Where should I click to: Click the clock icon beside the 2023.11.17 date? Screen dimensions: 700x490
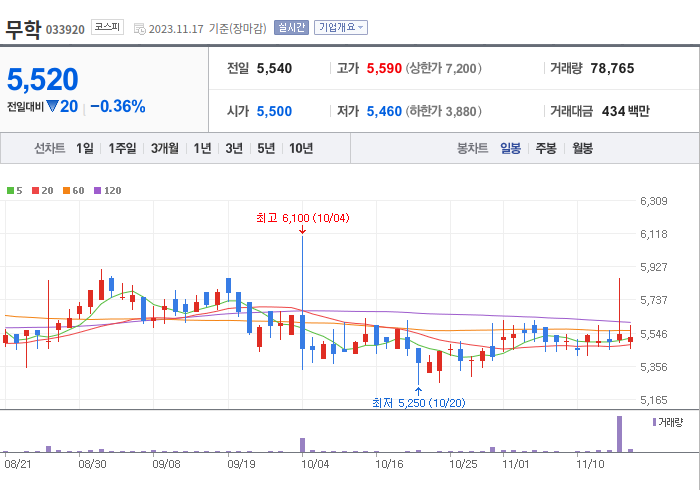pos(140,29)
